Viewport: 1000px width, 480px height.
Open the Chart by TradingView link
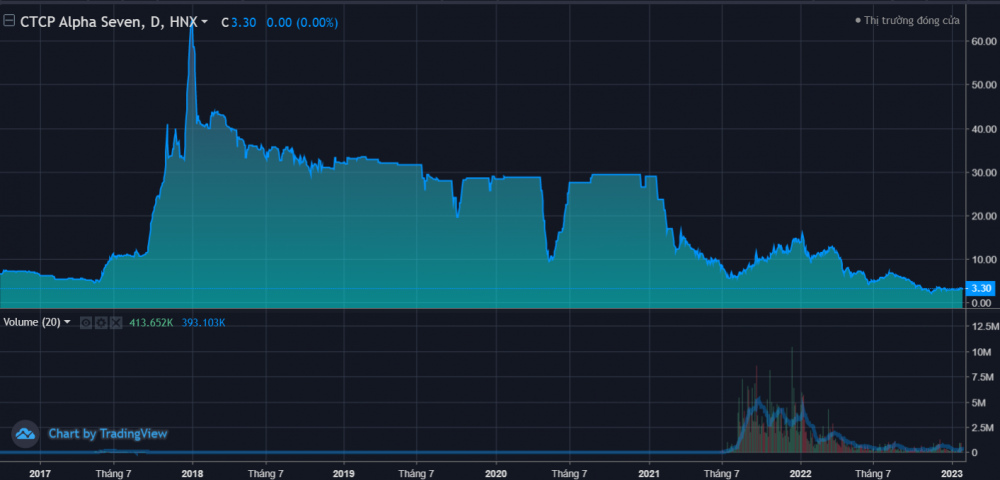pos(107,434)
